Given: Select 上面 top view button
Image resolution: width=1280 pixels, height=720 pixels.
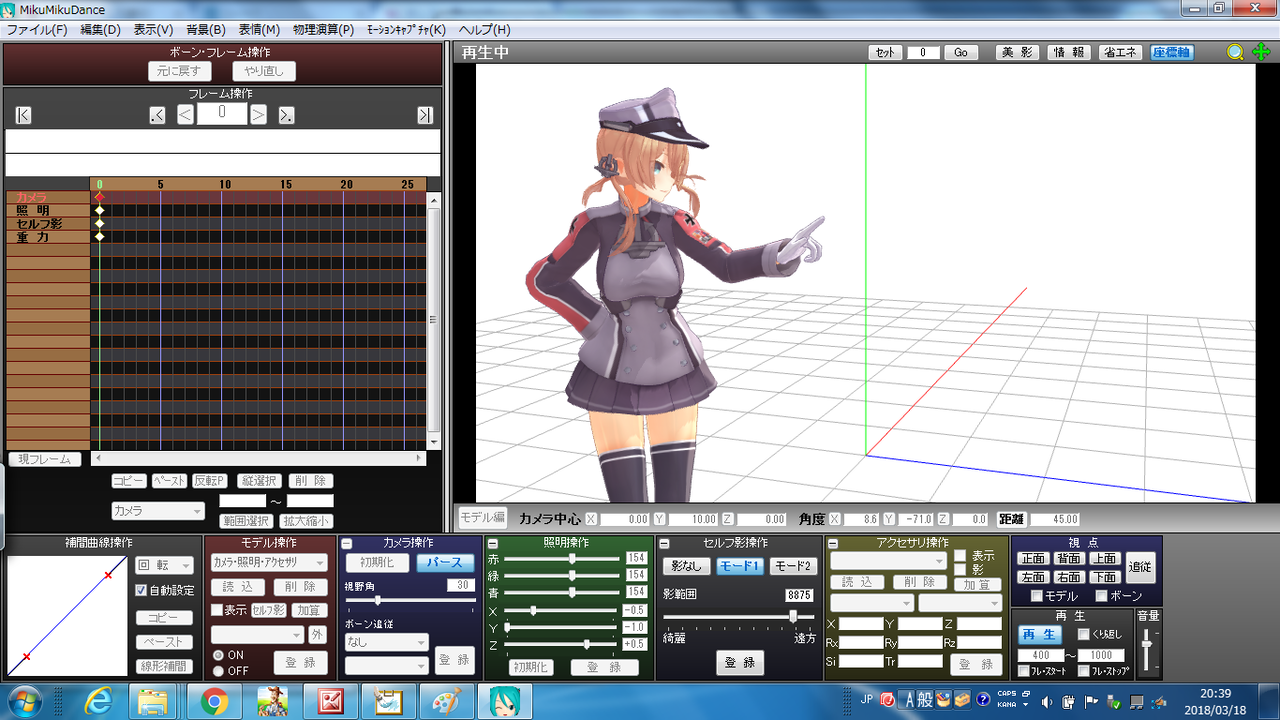Looking at the screenshot, I should click(x=1104, y=559).
